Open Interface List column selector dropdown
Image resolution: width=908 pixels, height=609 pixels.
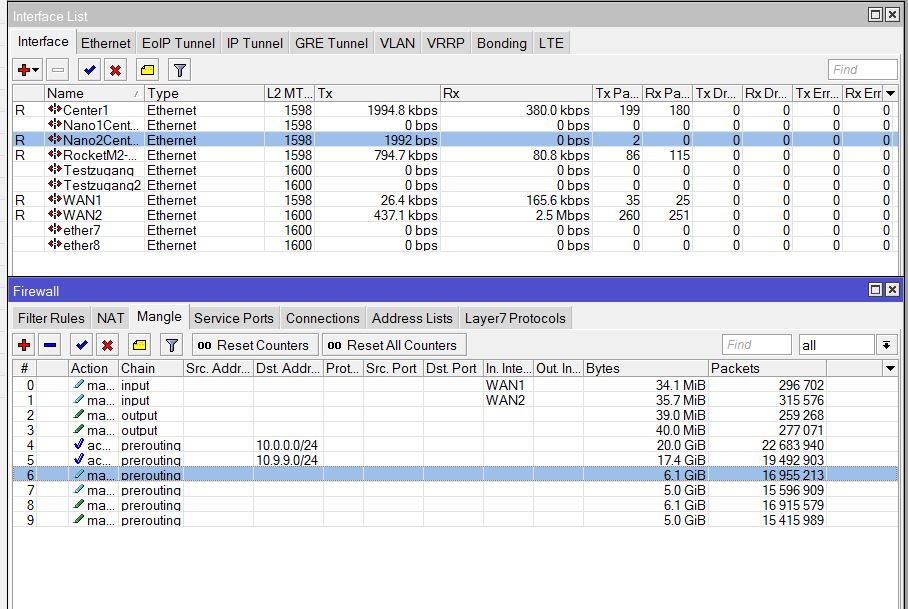[891, 93]
